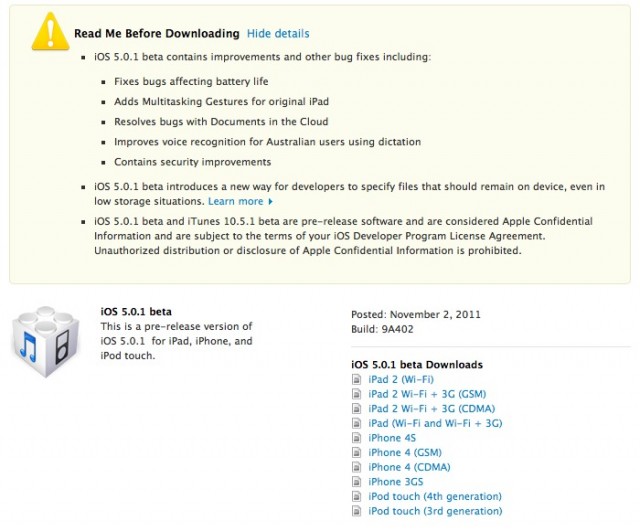
Task: Click the document icon next to iPhone 4 (GSM)
Action: (358, 453)
